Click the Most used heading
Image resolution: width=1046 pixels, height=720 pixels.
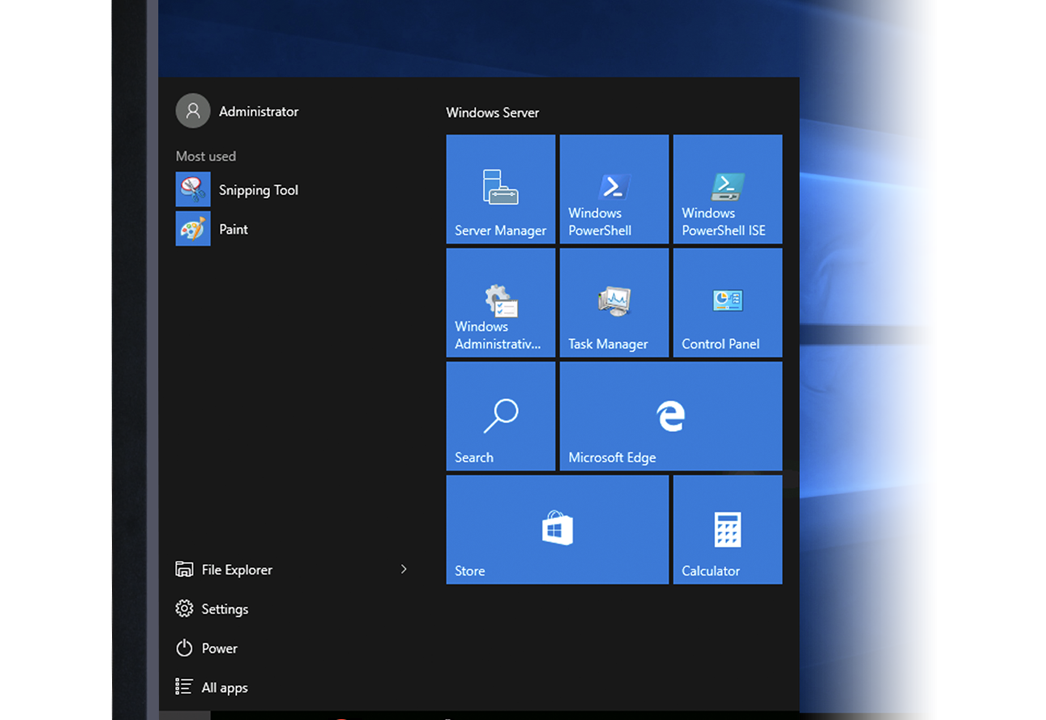pos(205,156)
